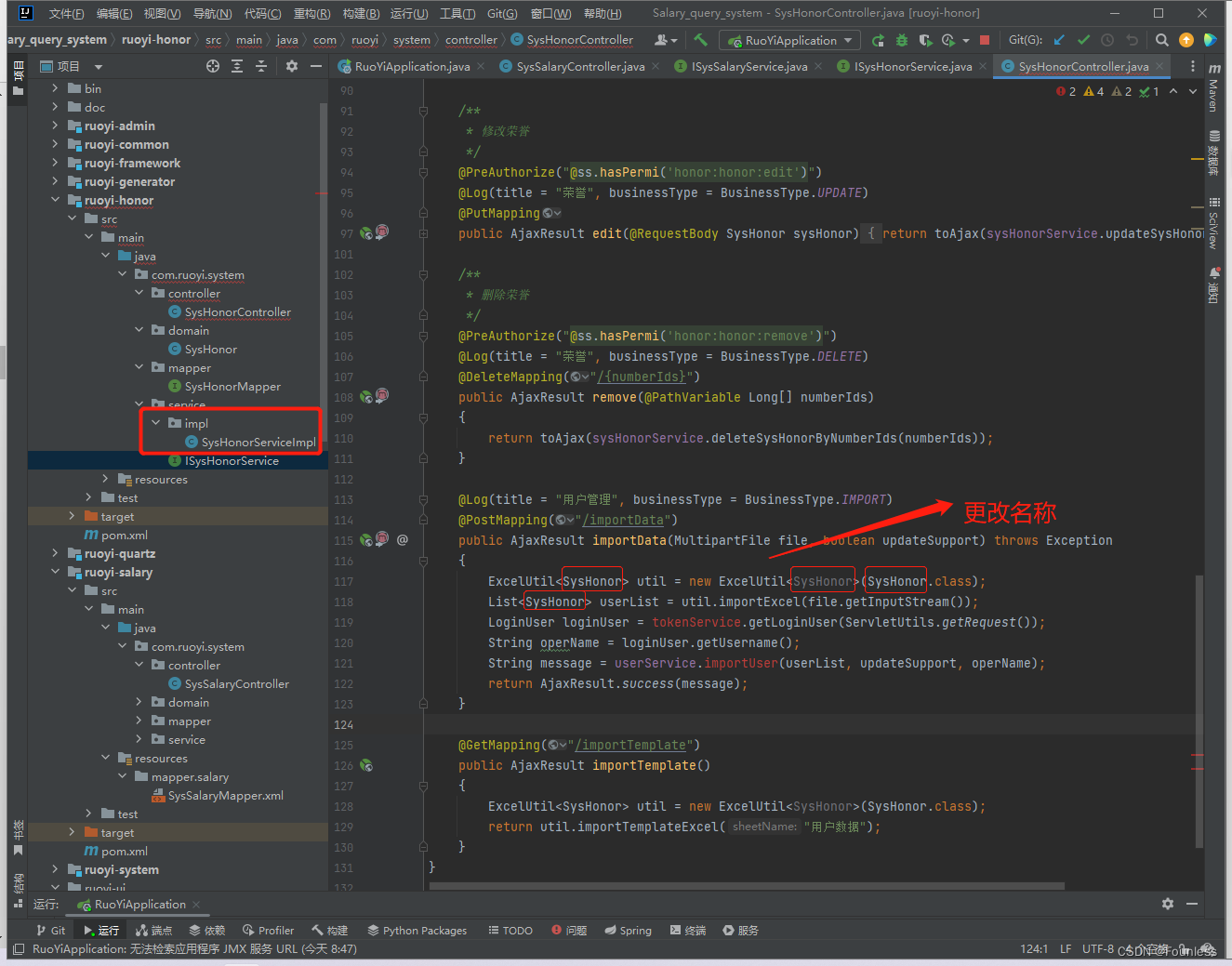Collapse all in project panel
The height and width of the screenshot is (966, 1232).
(x=261, y=66)
